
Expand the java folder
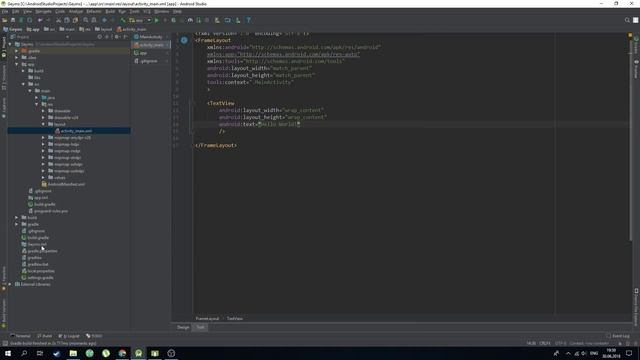pyautogui.click(x=36, y=98)
